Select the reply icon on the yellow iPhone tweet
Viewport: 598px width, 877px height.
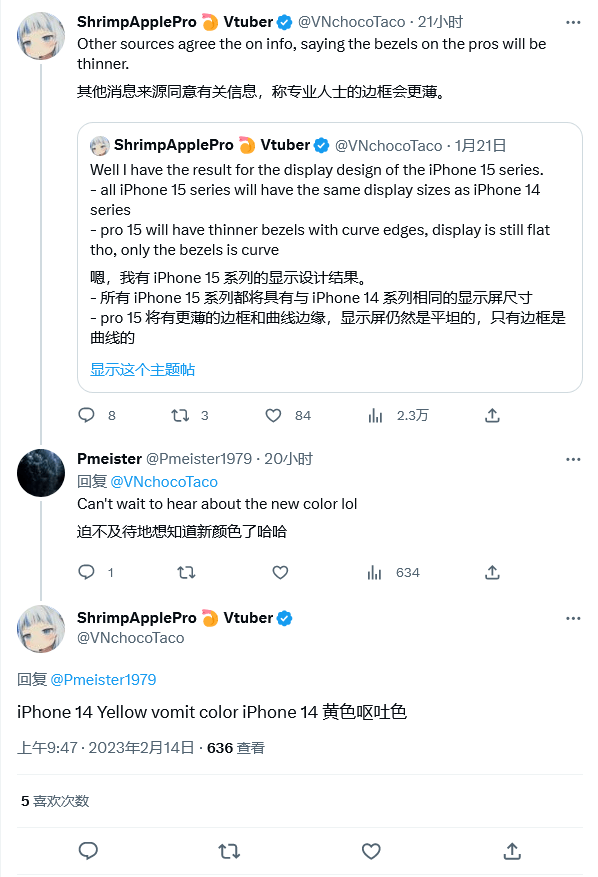point(88,851)
